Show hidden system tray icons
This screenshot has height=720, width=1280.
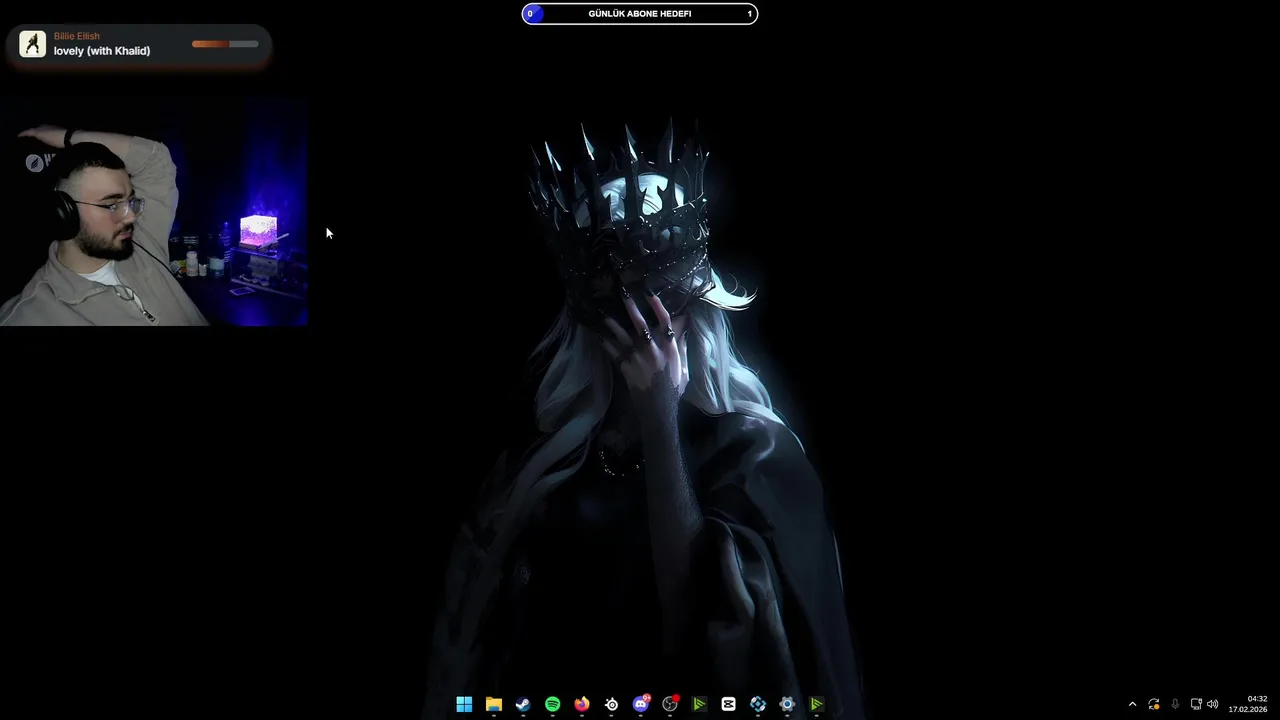1132,704
